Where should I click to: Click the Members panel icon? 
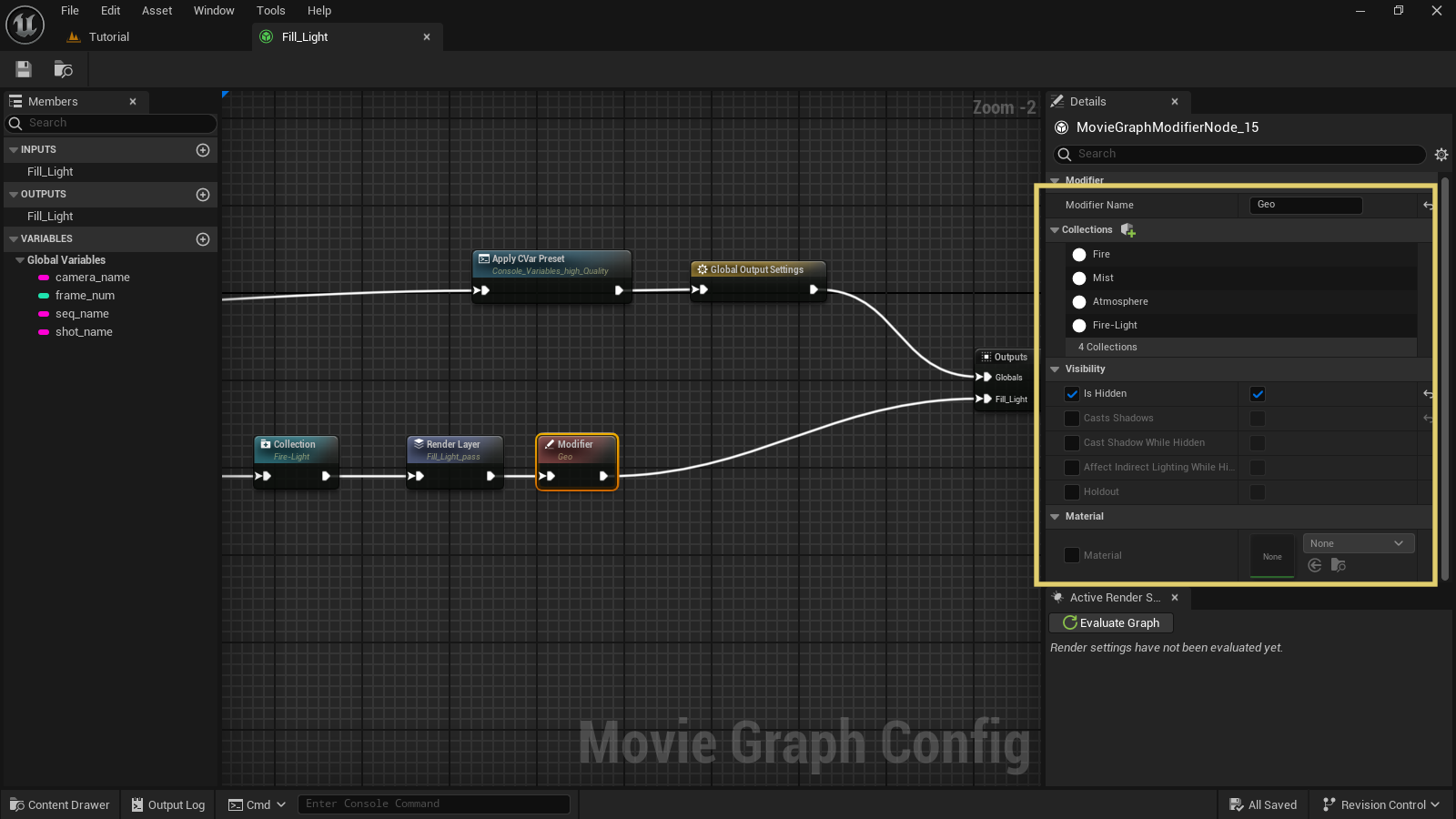[x=15, y=101]
